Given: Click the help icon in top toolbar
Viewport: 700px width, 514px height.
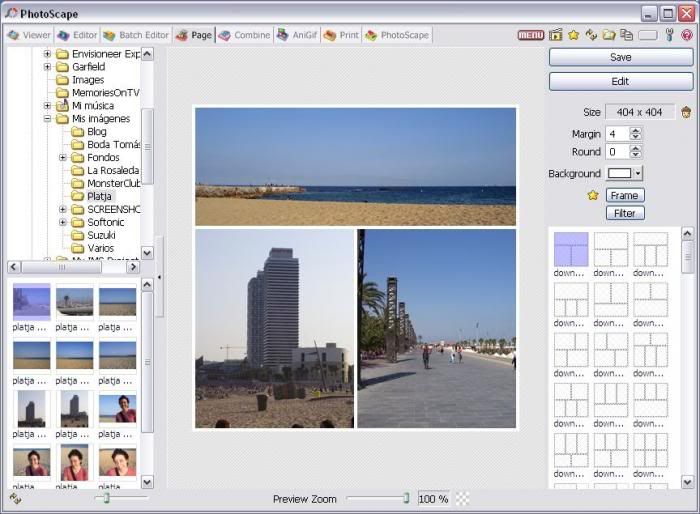Looking at the screenshot, I should 687,35.
